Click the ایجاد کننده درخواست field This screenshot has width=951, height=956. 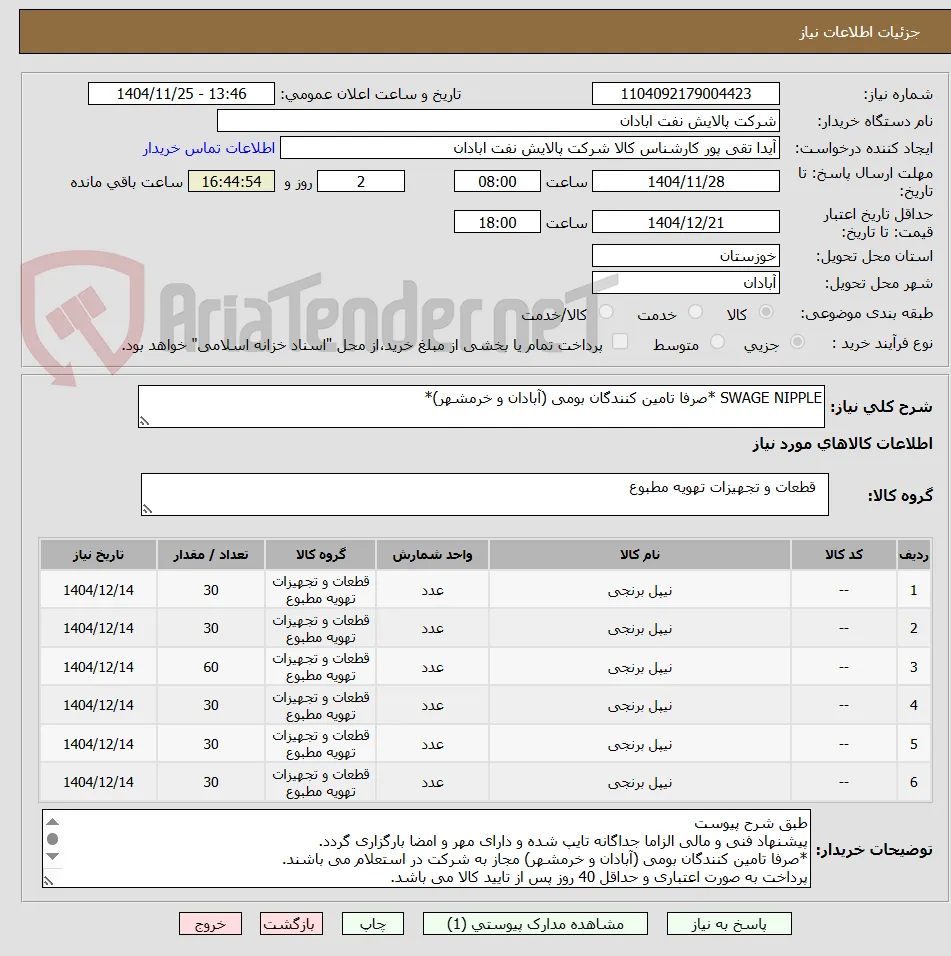(530, 148)
